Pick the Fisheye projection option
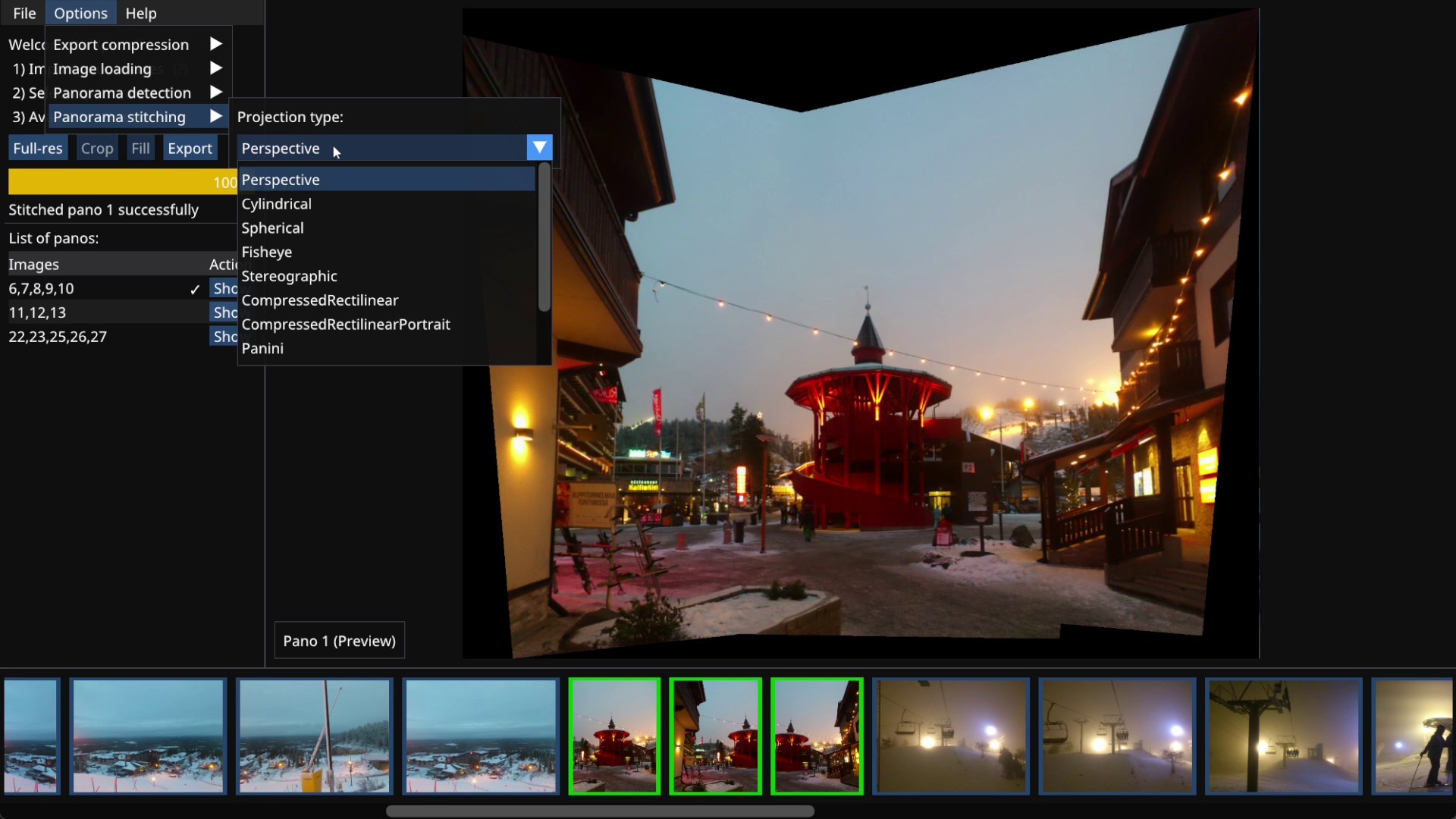 pos(266,253)
